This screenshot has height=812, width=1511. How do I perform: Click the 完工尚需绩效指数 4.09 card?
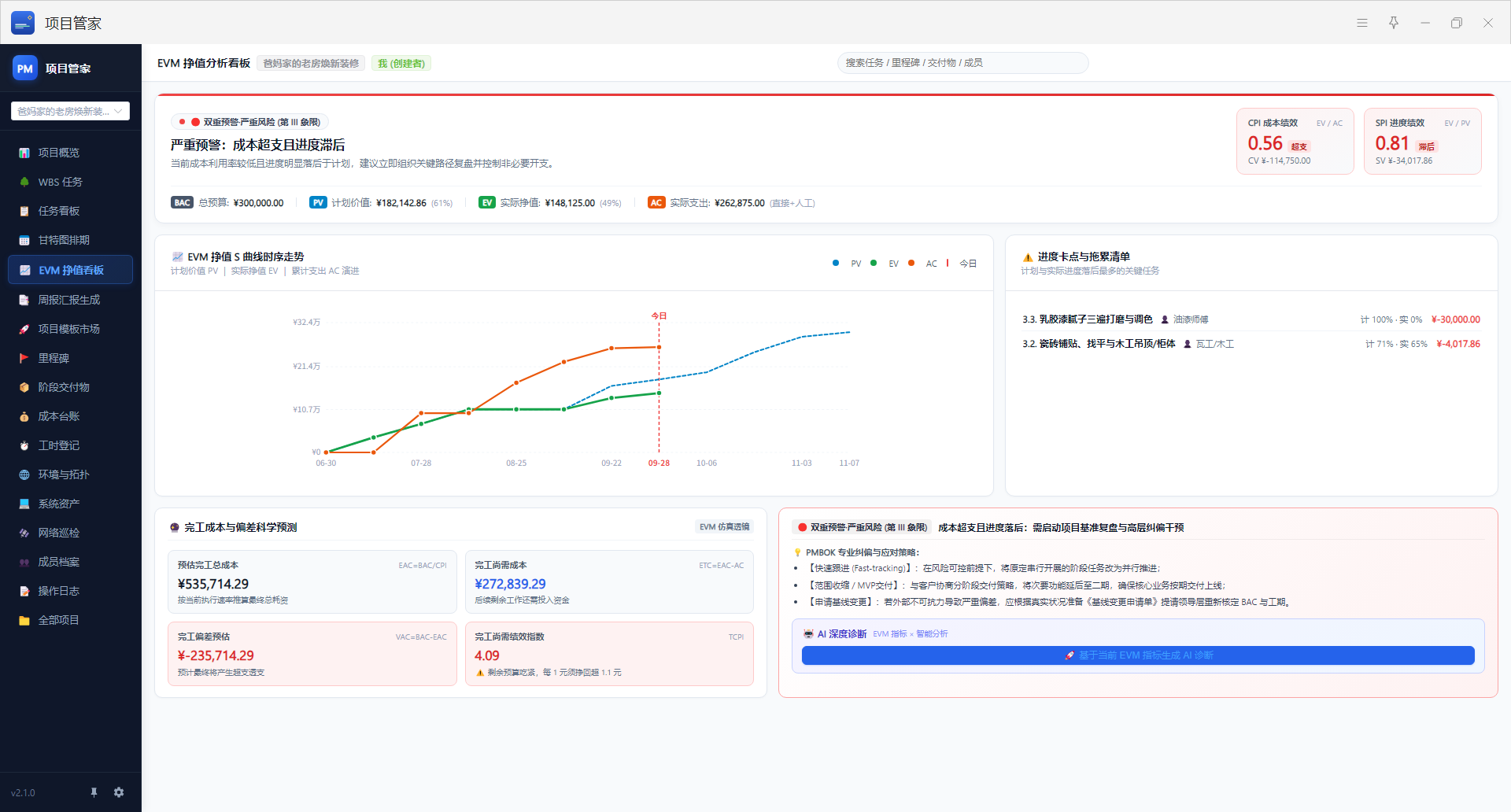point(609,654)
